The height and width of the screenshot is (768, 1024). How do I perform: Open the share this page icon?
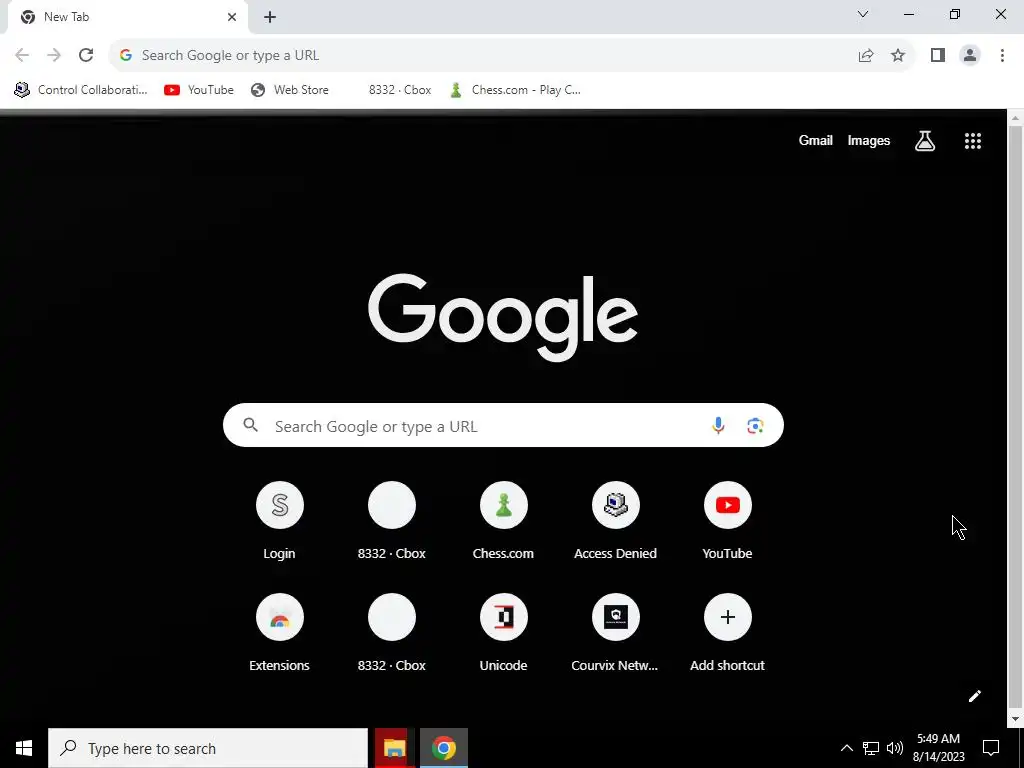pos(866,56)
